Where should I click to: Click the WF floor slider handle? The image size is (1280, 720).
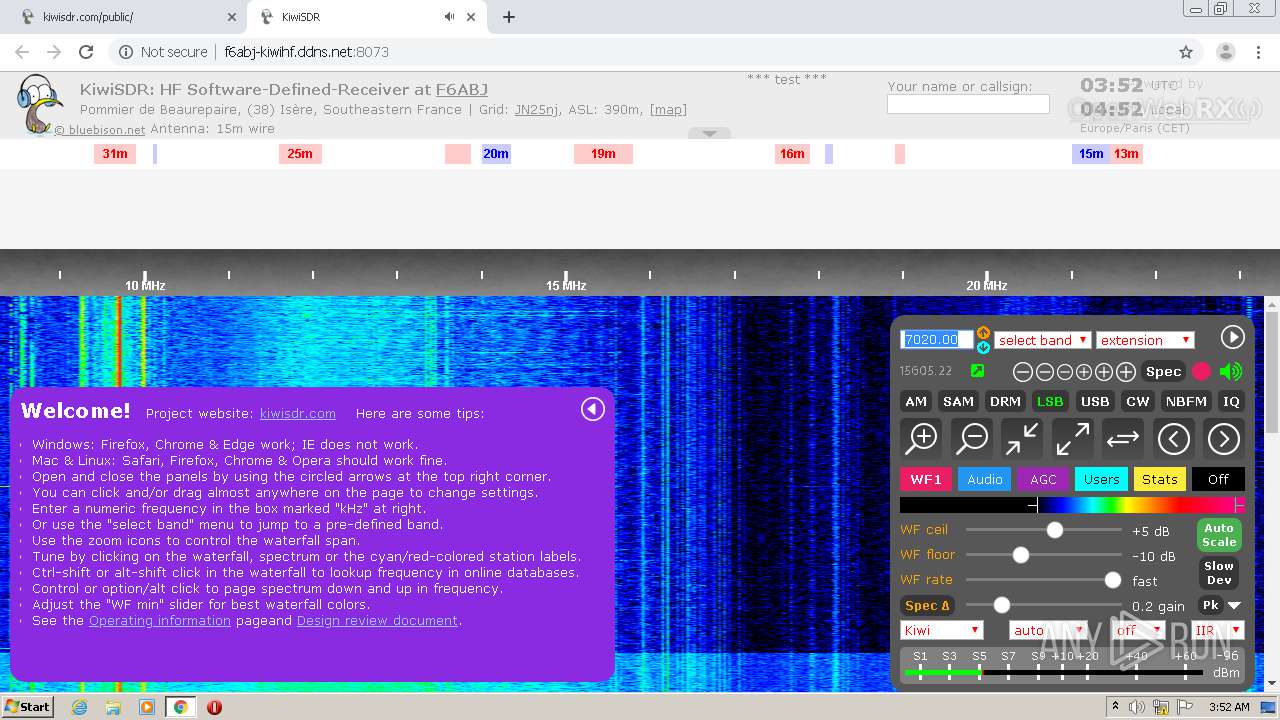click(1021, 555)
